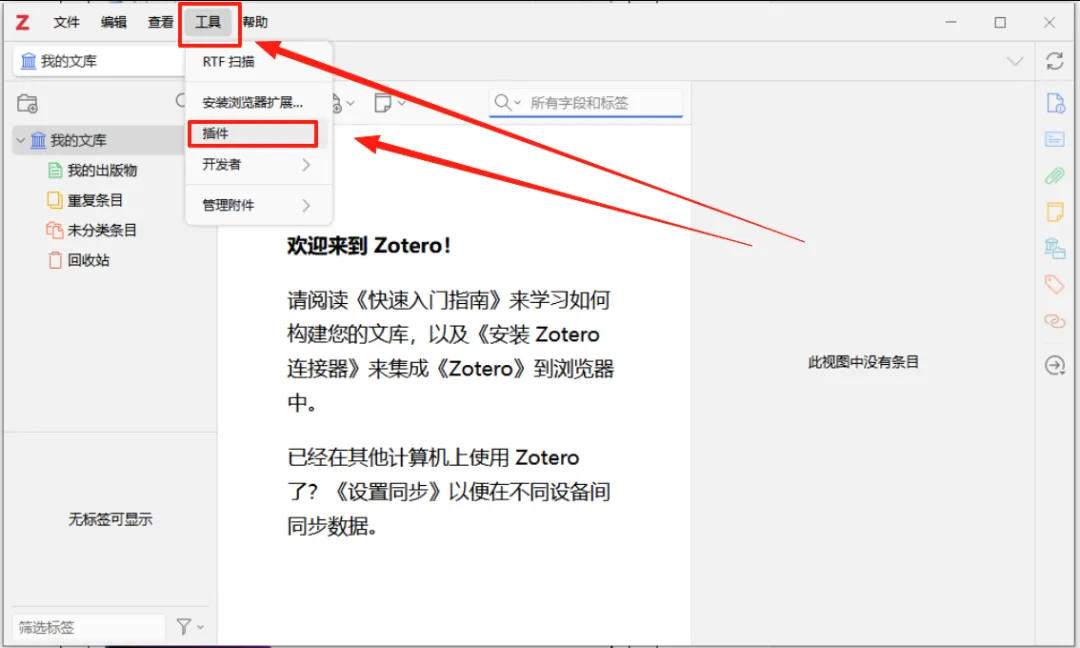The height and width of the screenshot is (648, 1080).
Task: Select 重复条目 in the tree
Action: (95, 200)
